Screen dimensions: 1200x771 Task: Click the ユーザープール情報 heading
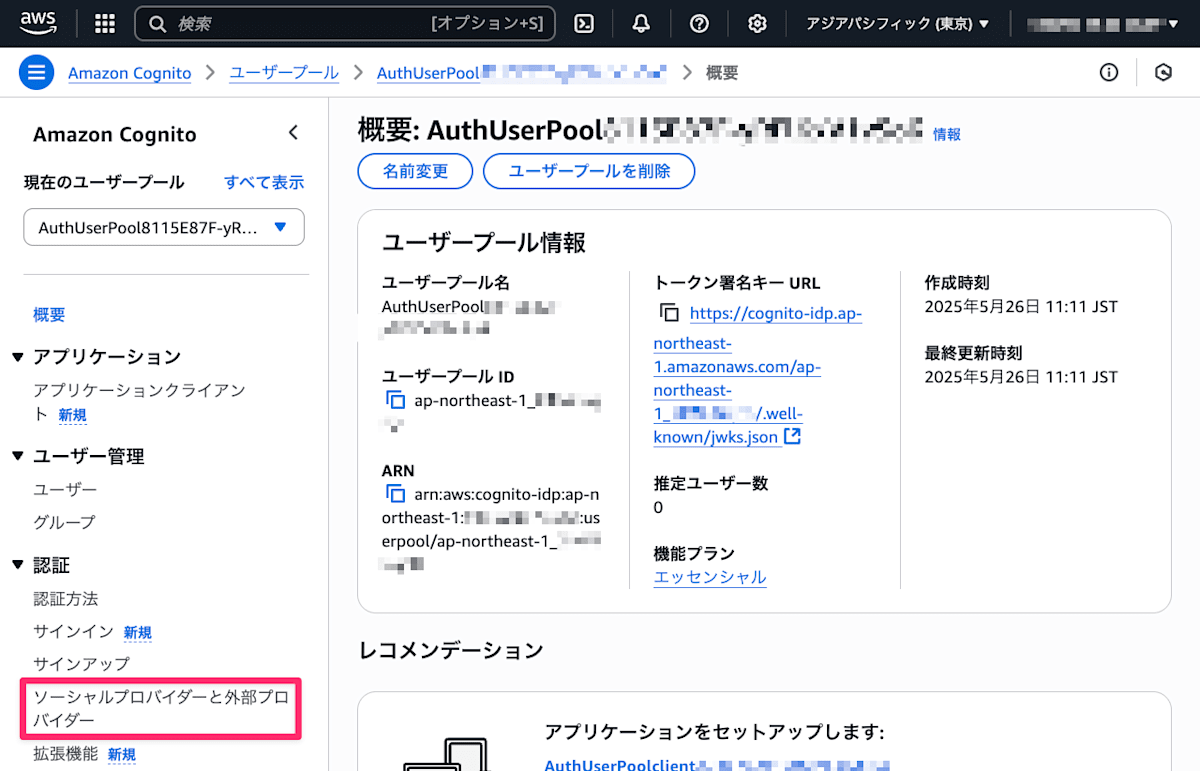tap(484, 243)
